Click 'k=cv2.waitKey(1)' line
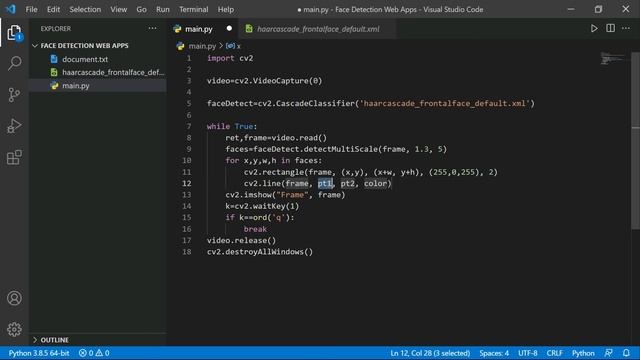 [x=262, y=206]
